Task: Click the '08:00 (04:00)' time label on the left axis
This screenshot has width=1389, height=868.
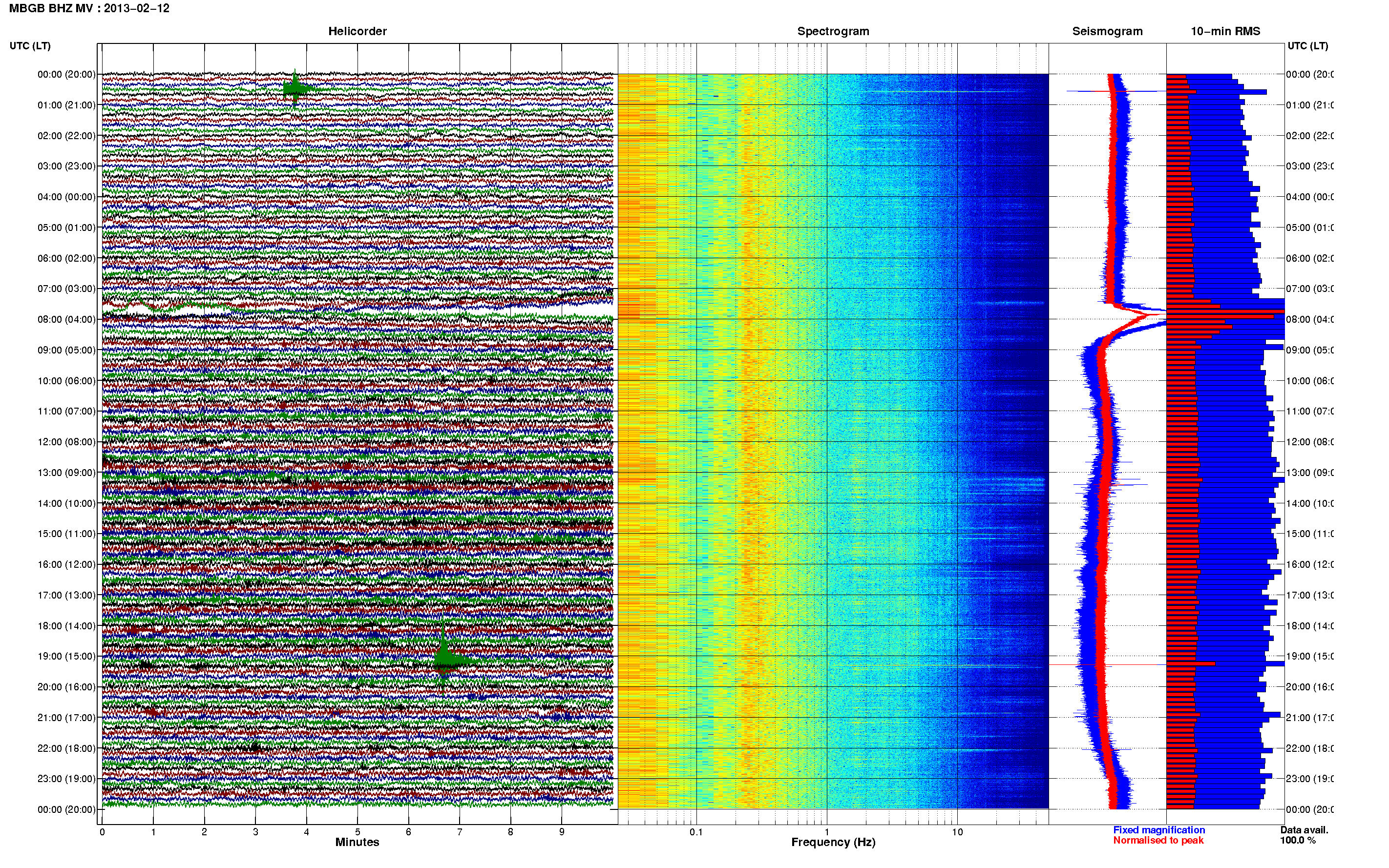Action: pos(66,320)
